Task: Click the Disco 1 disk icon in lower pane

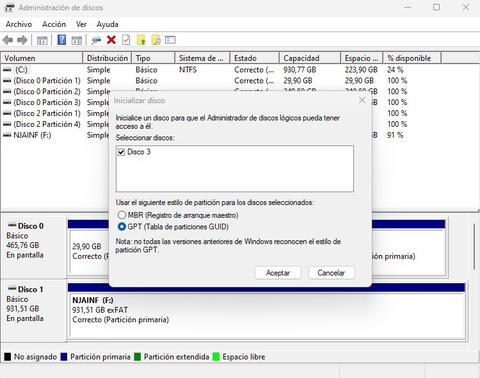Action: click(12, 288)
